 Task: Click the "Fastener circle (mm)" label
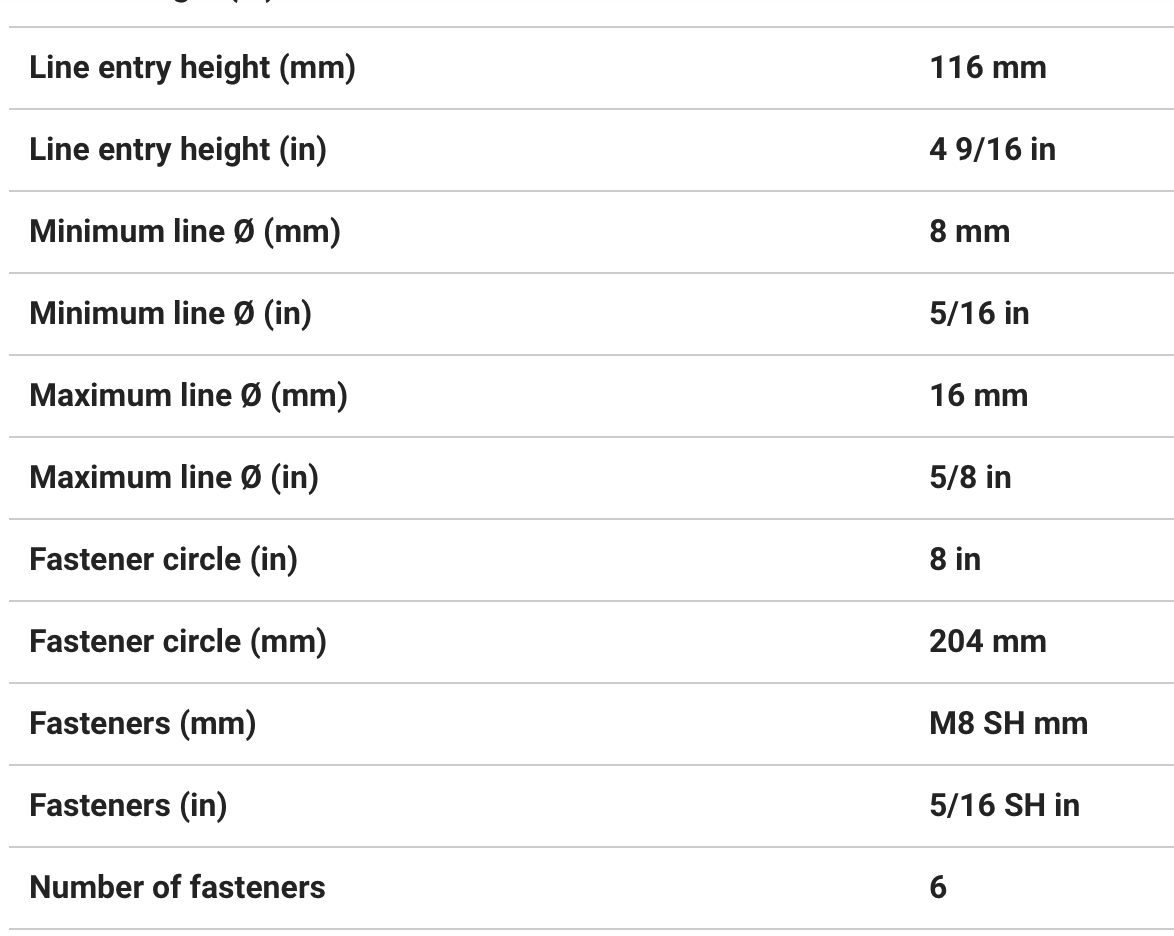point(178,642)
